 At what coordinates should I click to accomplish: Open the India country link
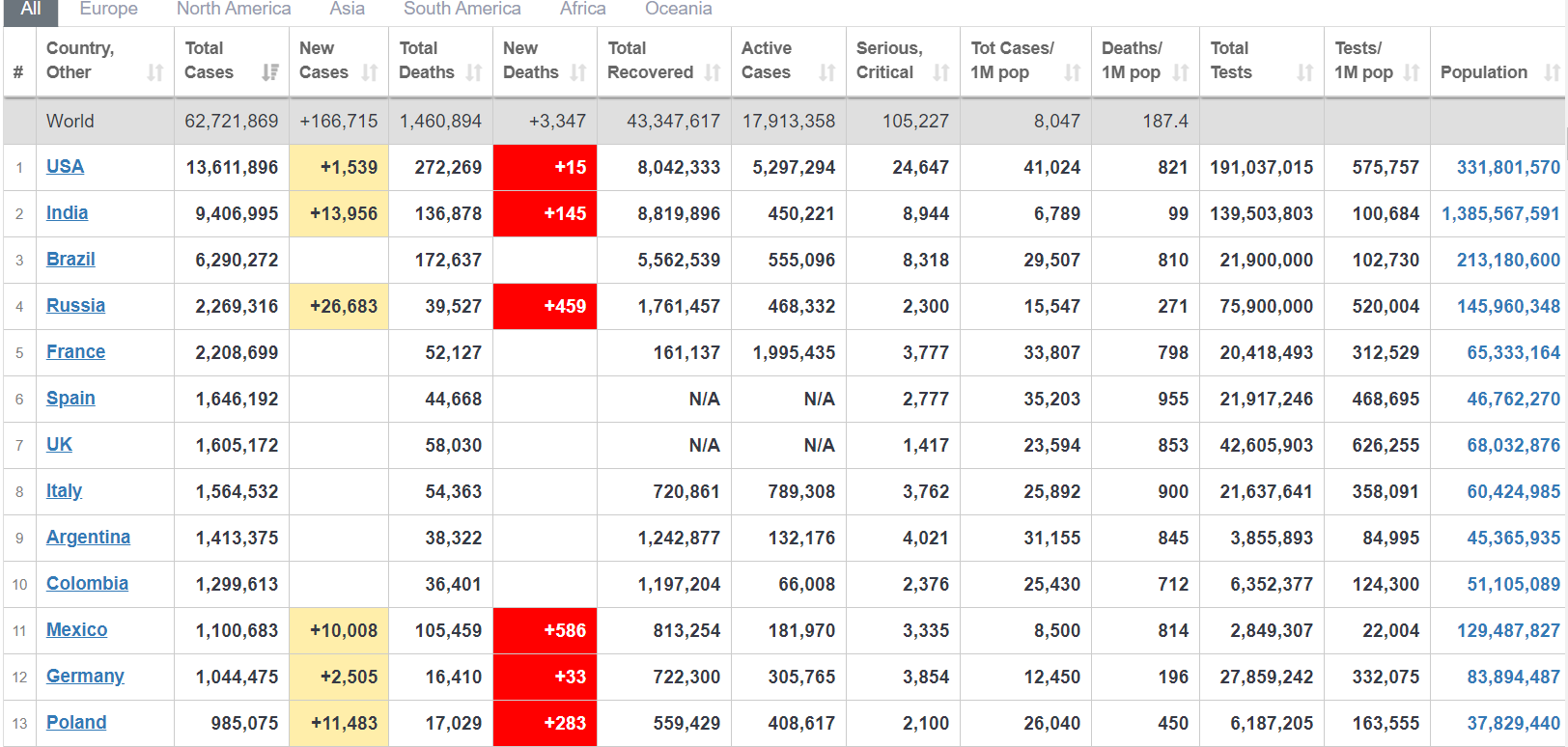point(67,212)
